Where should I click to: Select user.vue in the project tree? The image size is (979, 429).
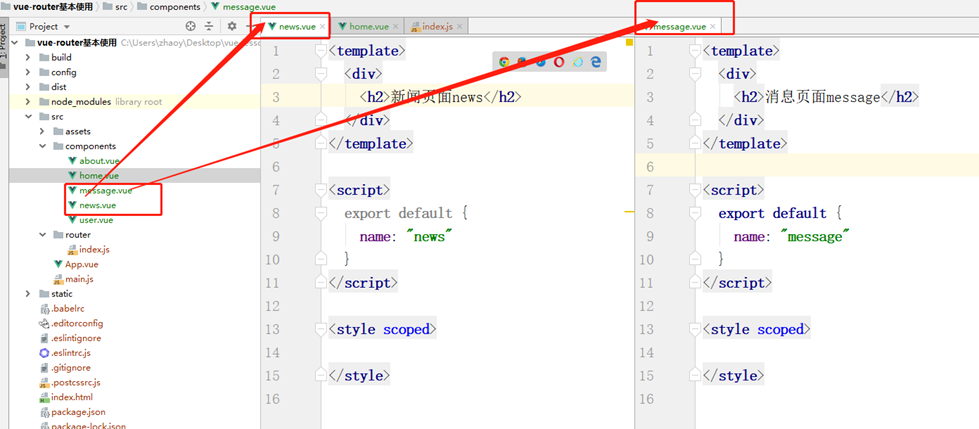pyautogui.click(x=91, y=220)
